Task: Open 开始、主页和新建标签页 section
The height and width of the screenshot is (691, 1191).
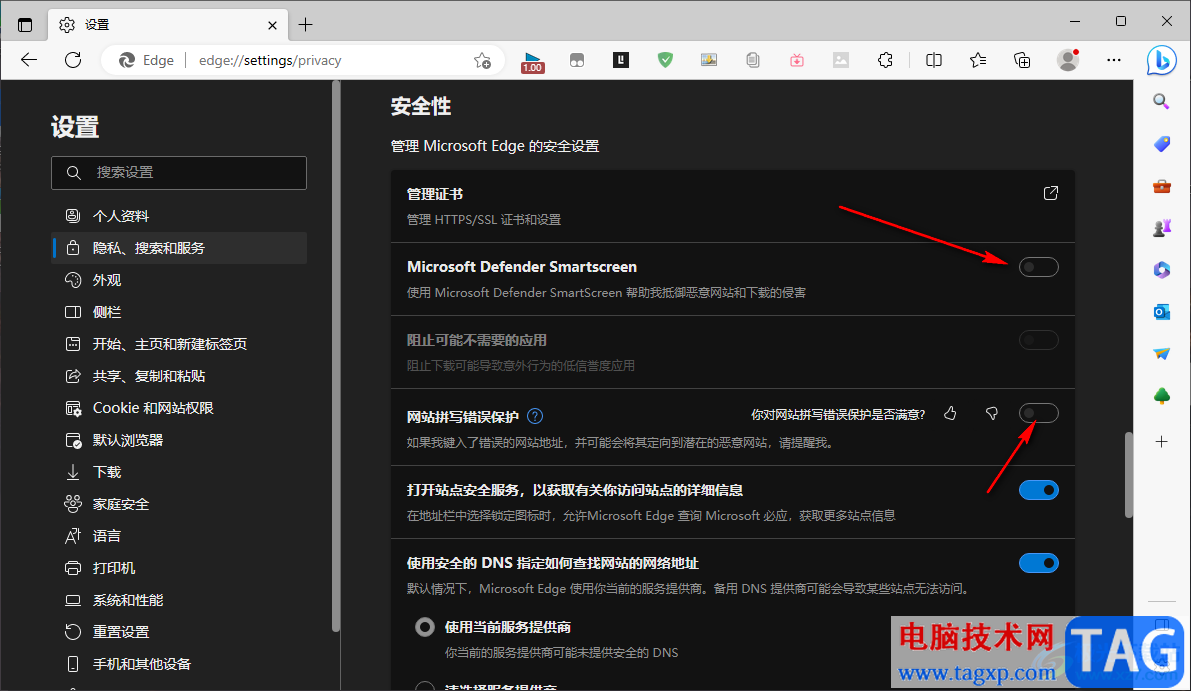Action: point(179,344)
